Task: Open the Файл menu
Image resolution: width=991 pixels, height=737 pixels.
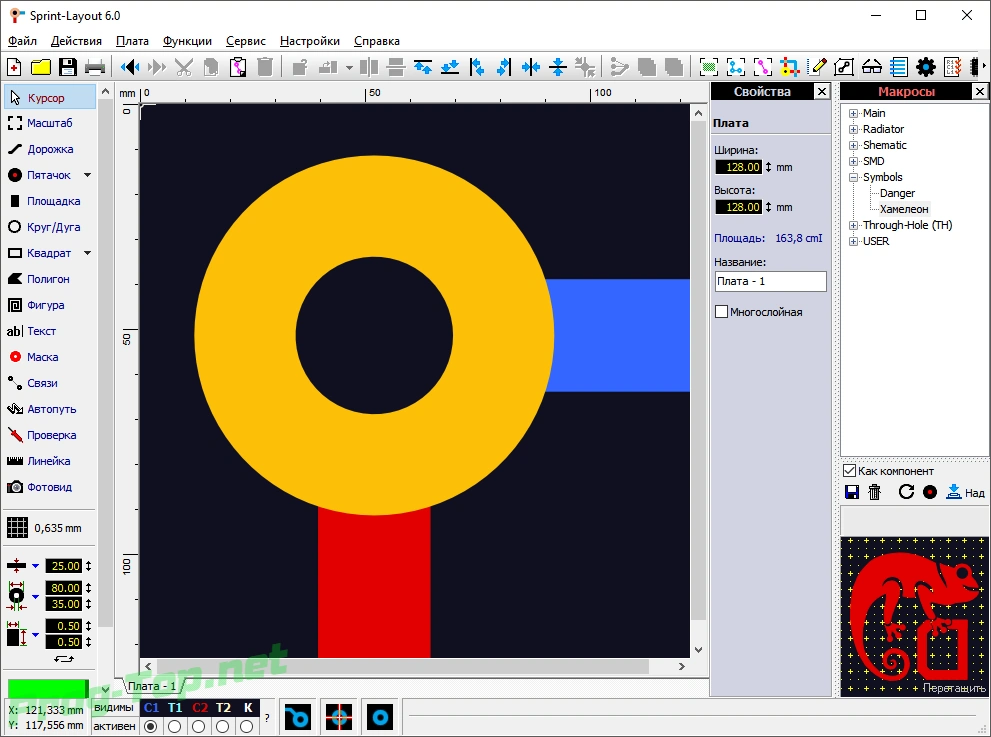Action: (x=22, y=41)
